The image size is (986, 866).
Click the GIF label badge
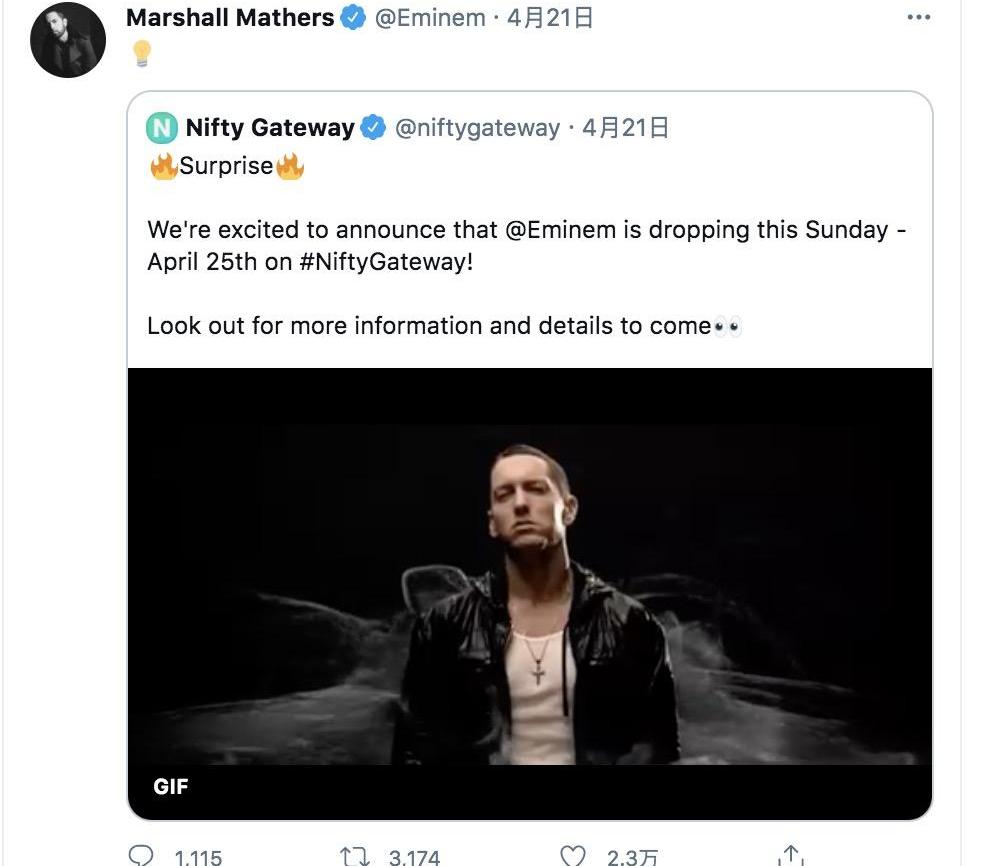point(171,787)
